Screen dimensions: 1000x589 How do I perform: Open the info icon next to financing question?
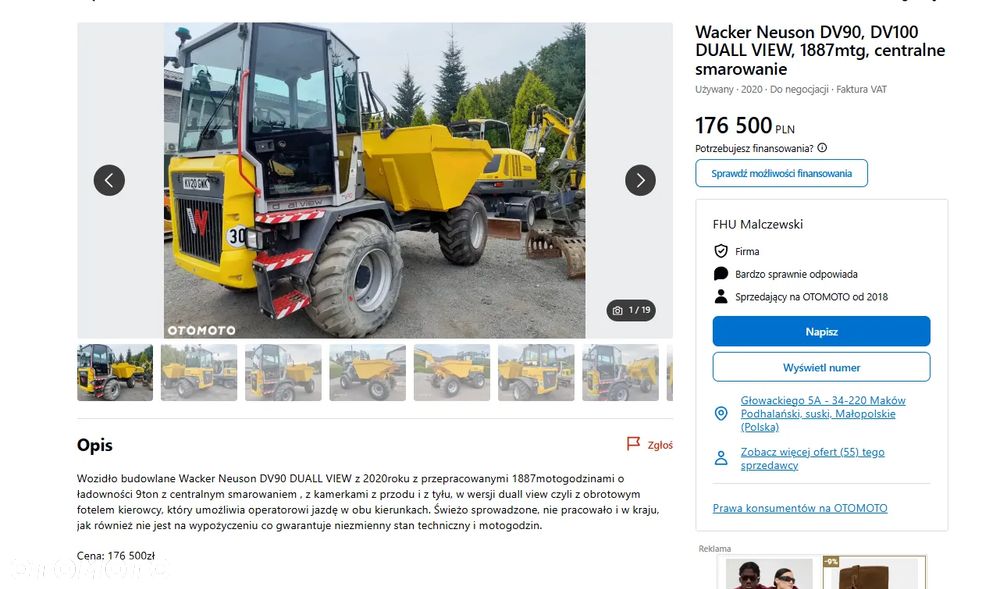[822, 148]
